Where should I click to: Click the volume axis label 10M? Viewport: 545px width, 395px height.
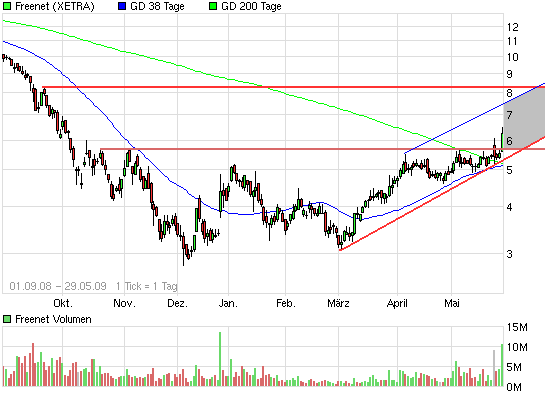[x=517, y=347]
